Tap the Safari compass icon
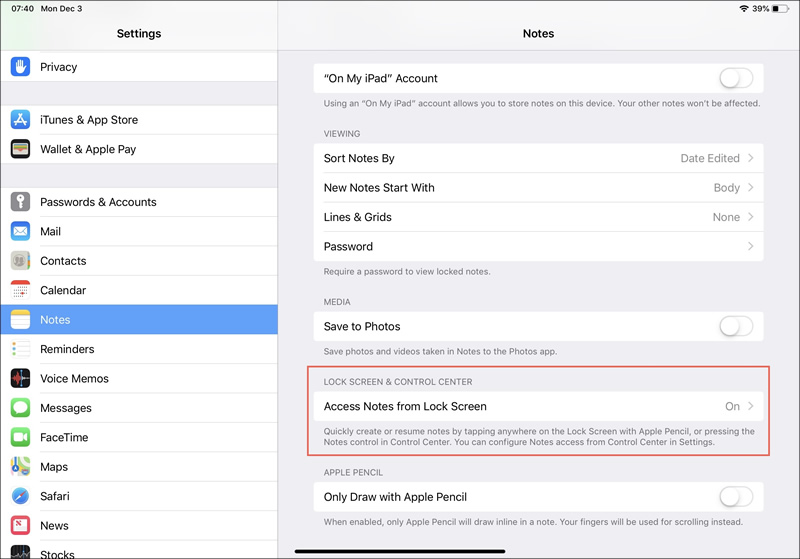800x559 pixels. pos(21,496)
